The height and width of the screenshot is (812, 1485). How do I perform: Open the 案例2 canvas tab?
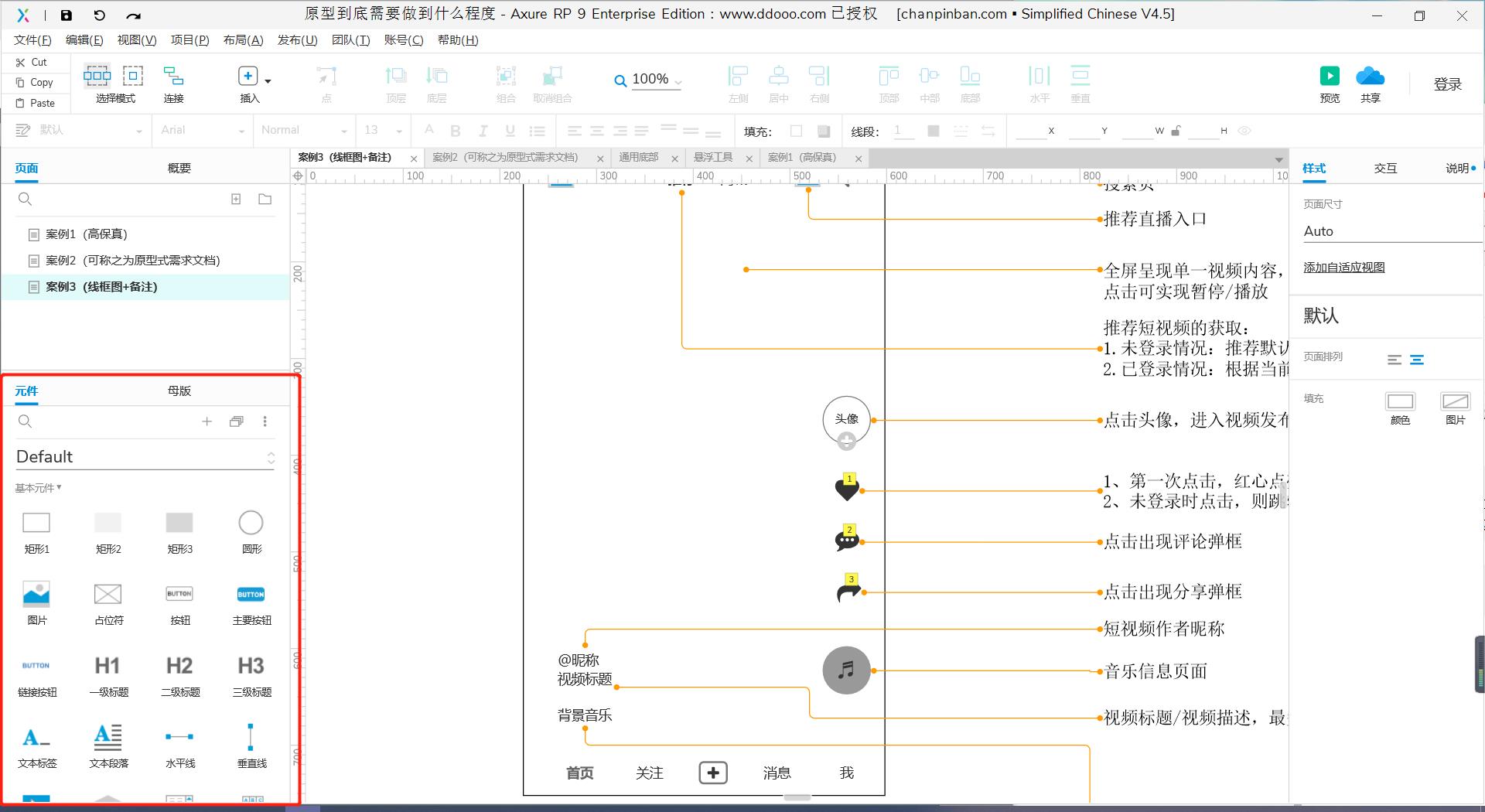coord(505,157)
